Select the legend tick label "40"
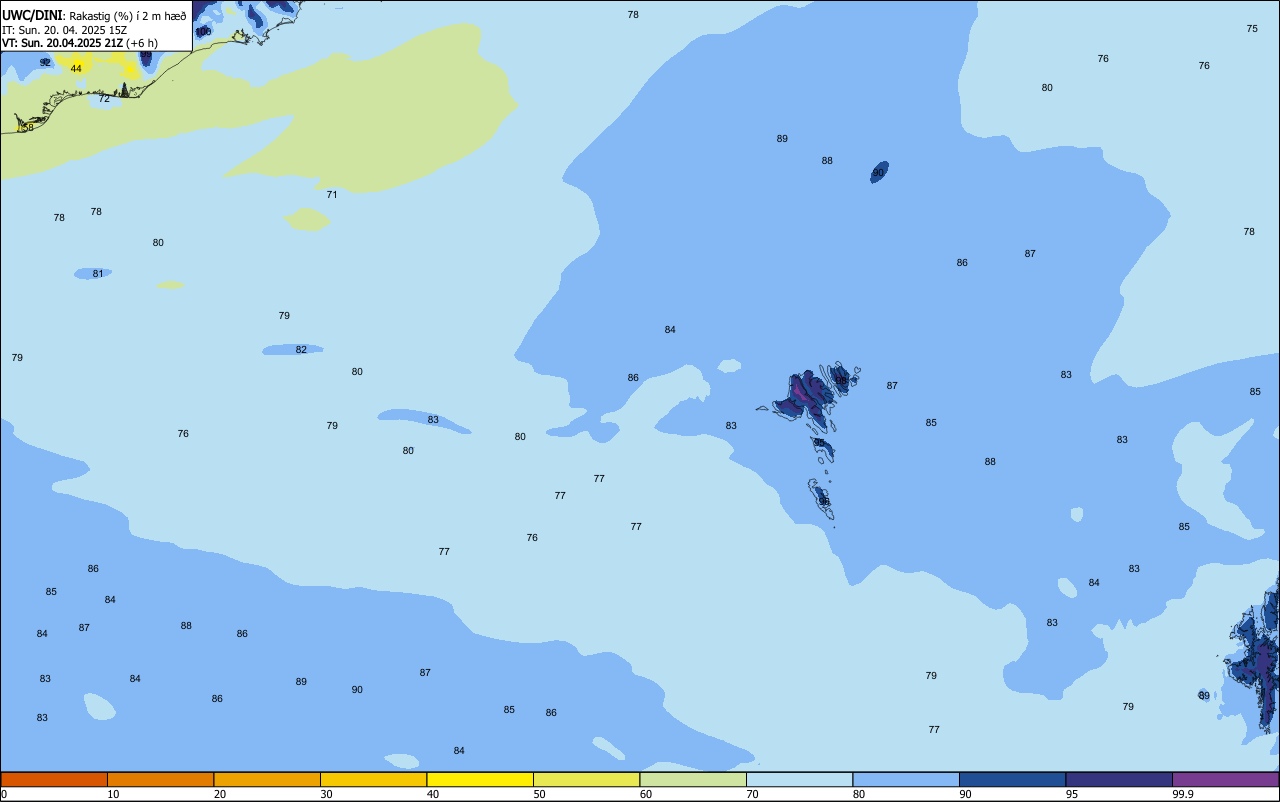 (x=432, y=794)
